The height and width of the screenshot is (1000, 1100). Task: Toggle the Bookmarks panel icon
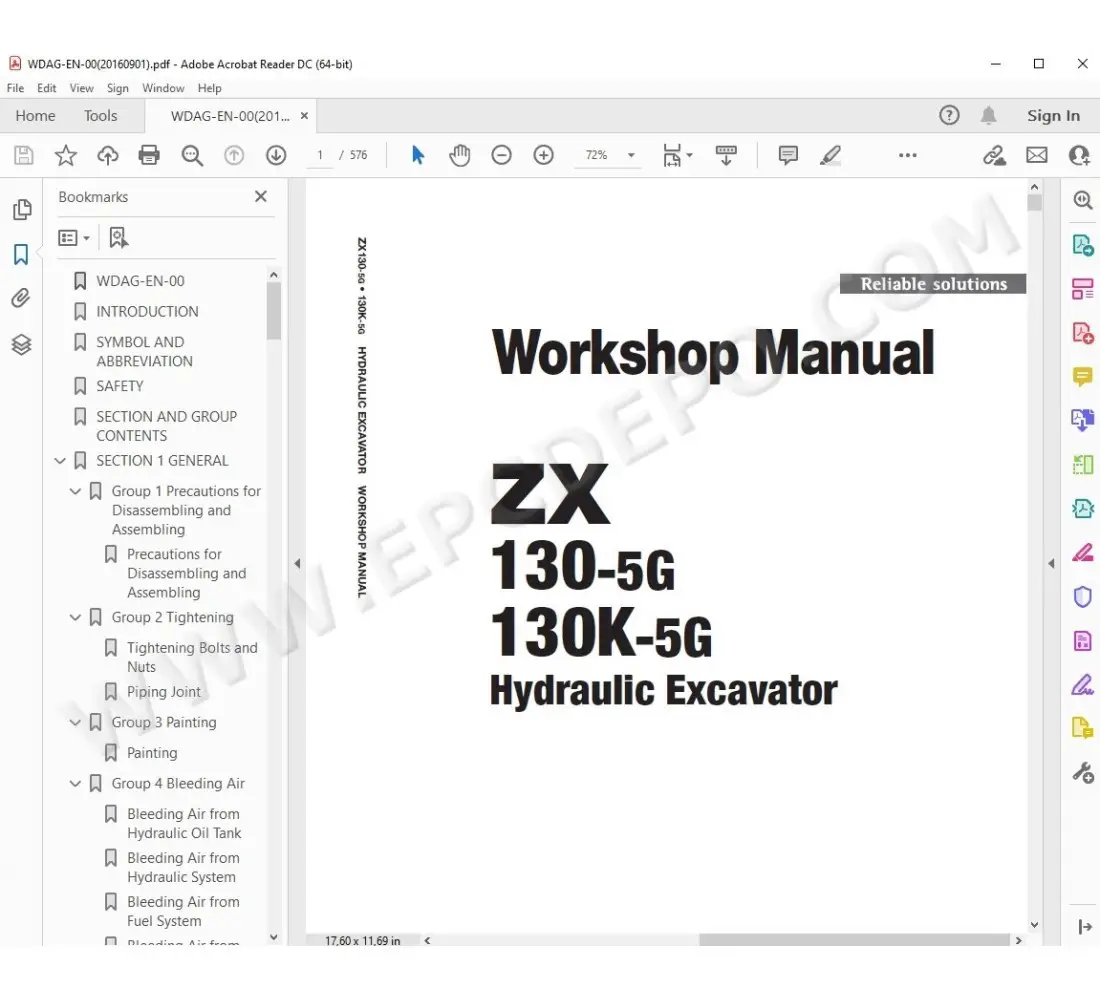point(21,255)
